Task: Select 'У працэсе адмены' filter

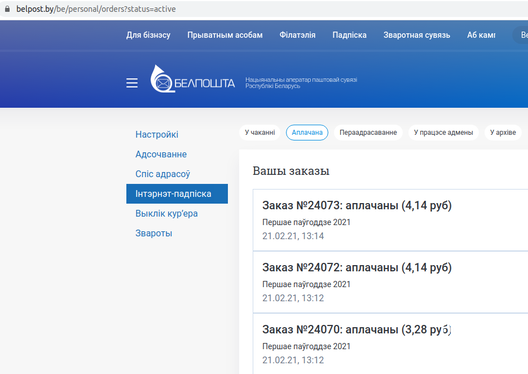Action: pyautogui.click(x=443, y=133)
